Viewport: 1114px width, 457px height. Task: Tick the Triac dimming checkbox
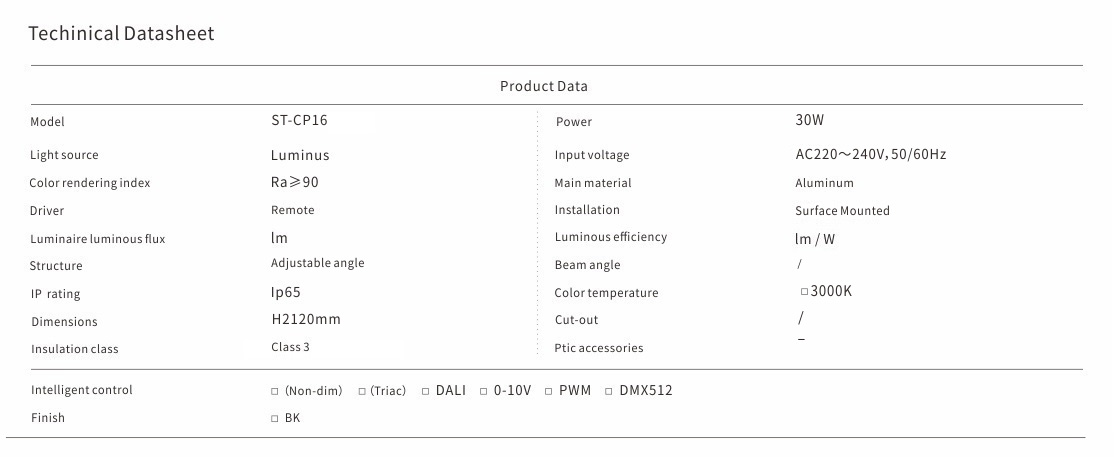(x=362, y=391)
